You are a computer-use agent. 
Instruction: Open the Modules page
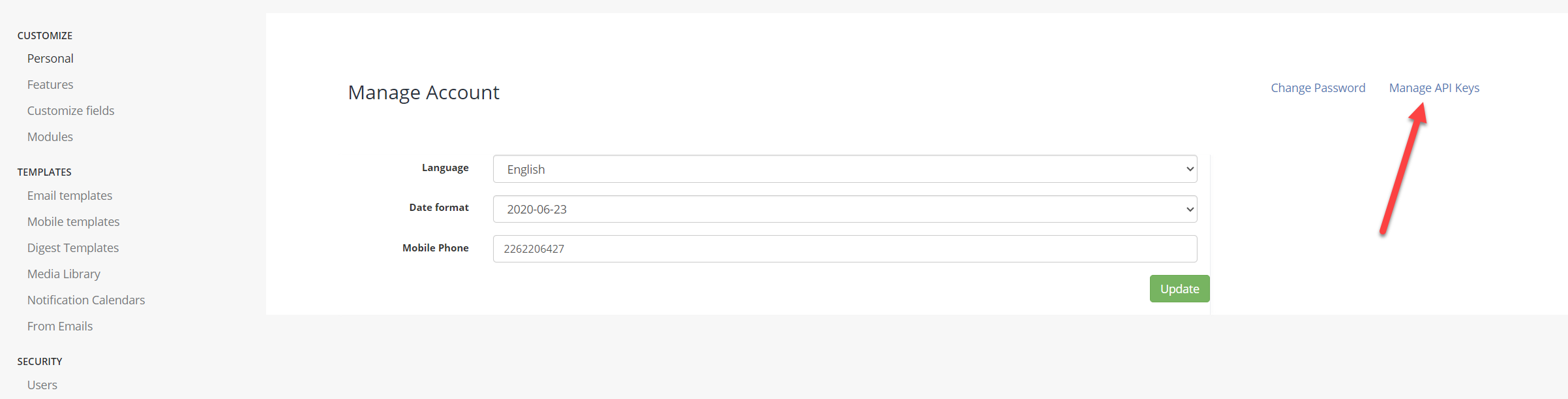coord(50,136)
